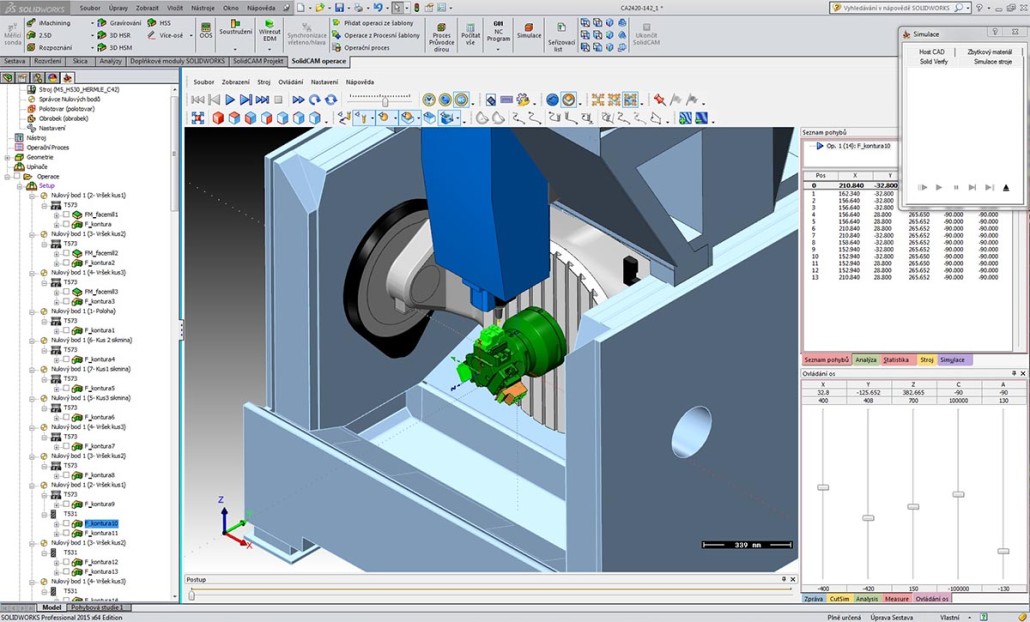Click the red pushpin icon
The width and height of the screenshot is (1030, 622).
[660, 100]
